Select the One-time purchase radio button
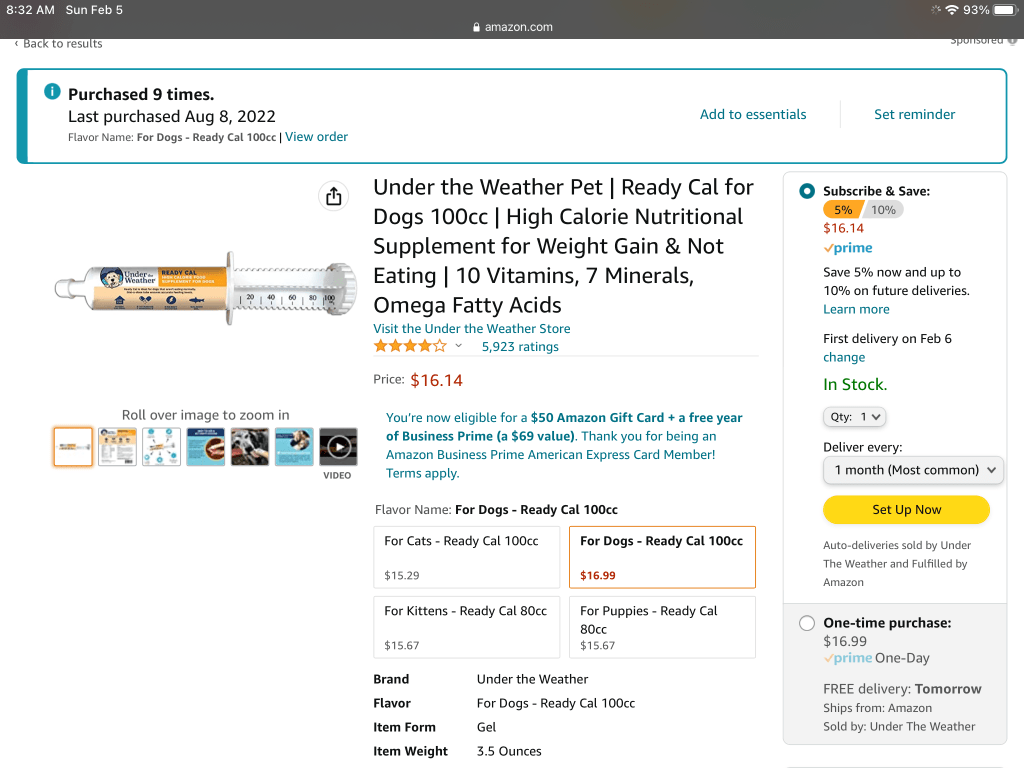This screenshot has height=768, width=1024. pyautogui.click(x=807, y=623)
